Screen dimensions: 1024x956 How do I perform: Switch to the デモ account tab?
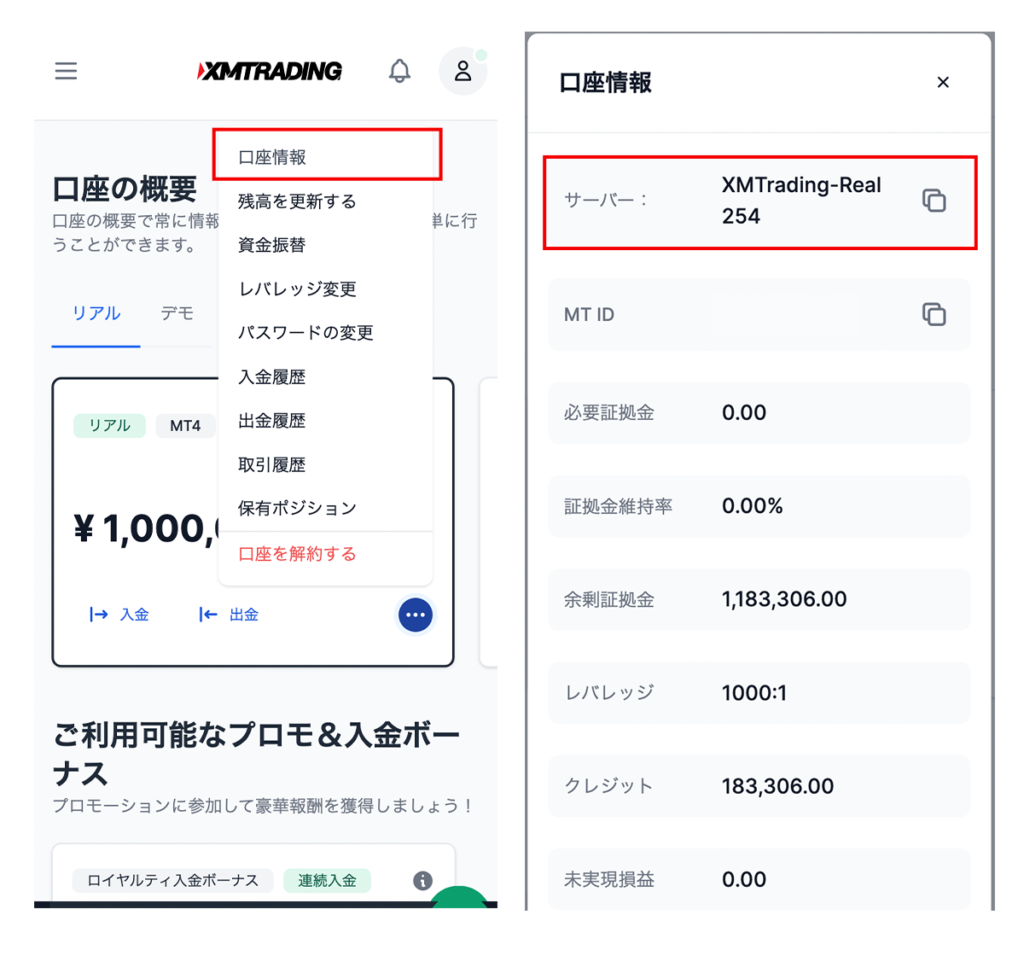click(x=177, y=313)
